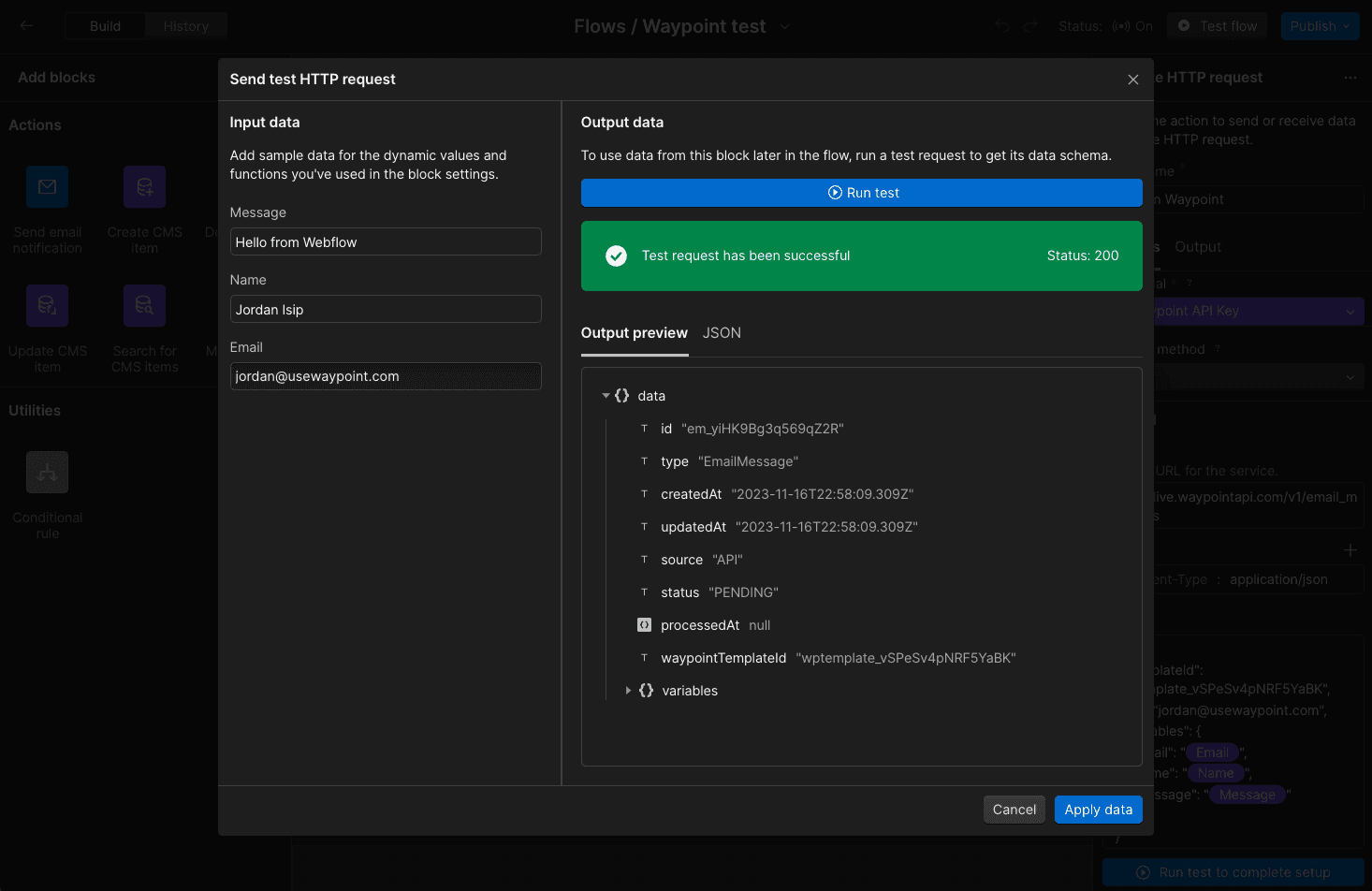Select the type EmailMessage row
1372x891 pixels.
719,461
